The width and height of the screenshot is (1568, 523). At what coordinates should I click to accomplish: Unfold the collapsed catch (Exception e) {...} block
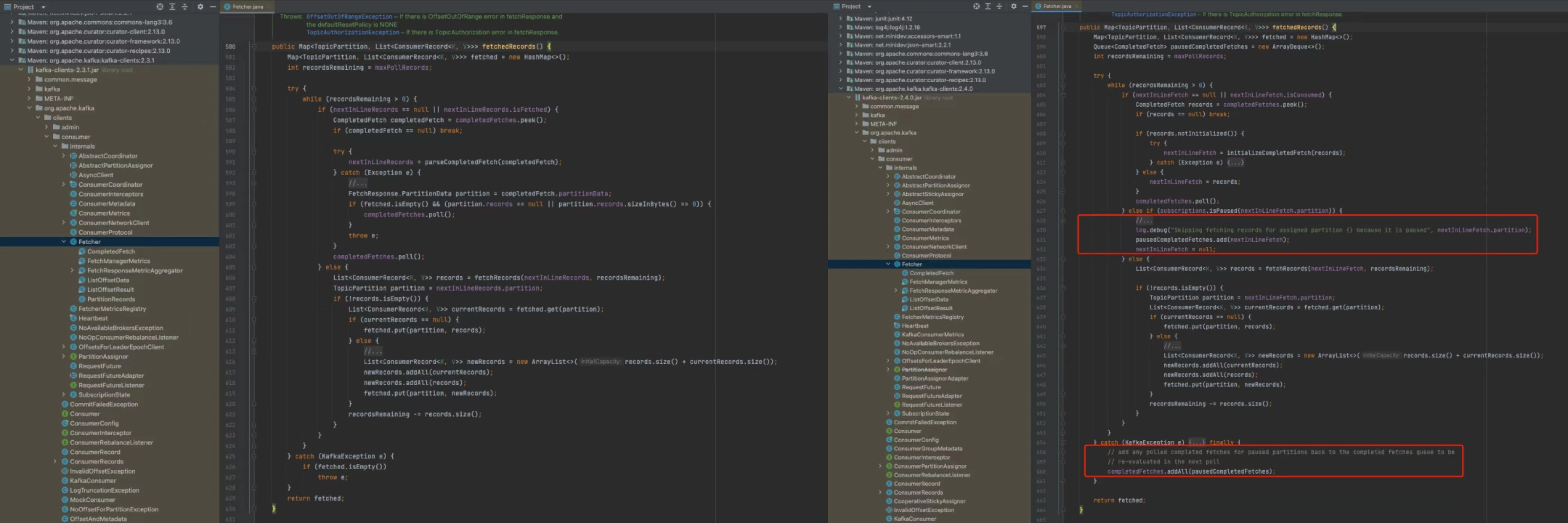click(x=1235, y=163)
